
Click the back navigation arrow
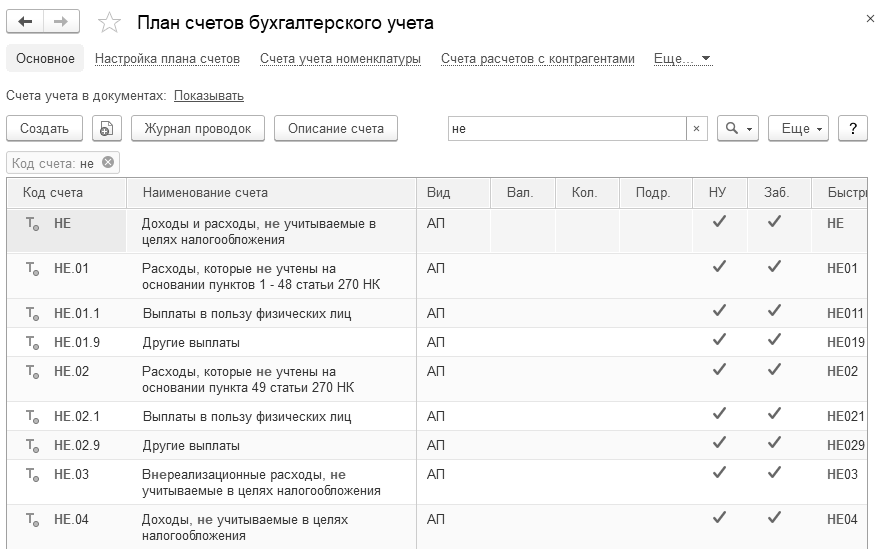coord(26,22)
